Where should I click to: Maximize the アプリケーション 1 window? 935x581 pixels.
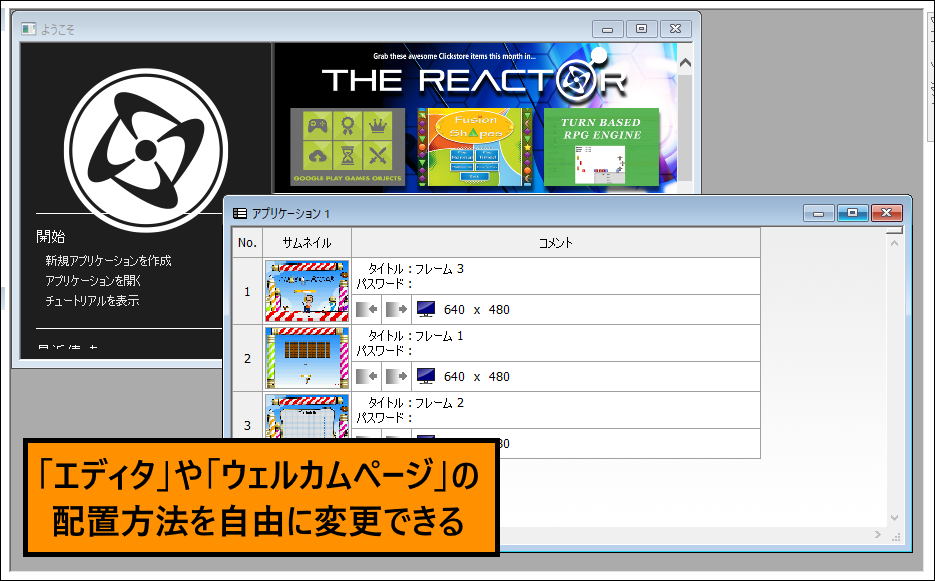click(x=853, y=213)
